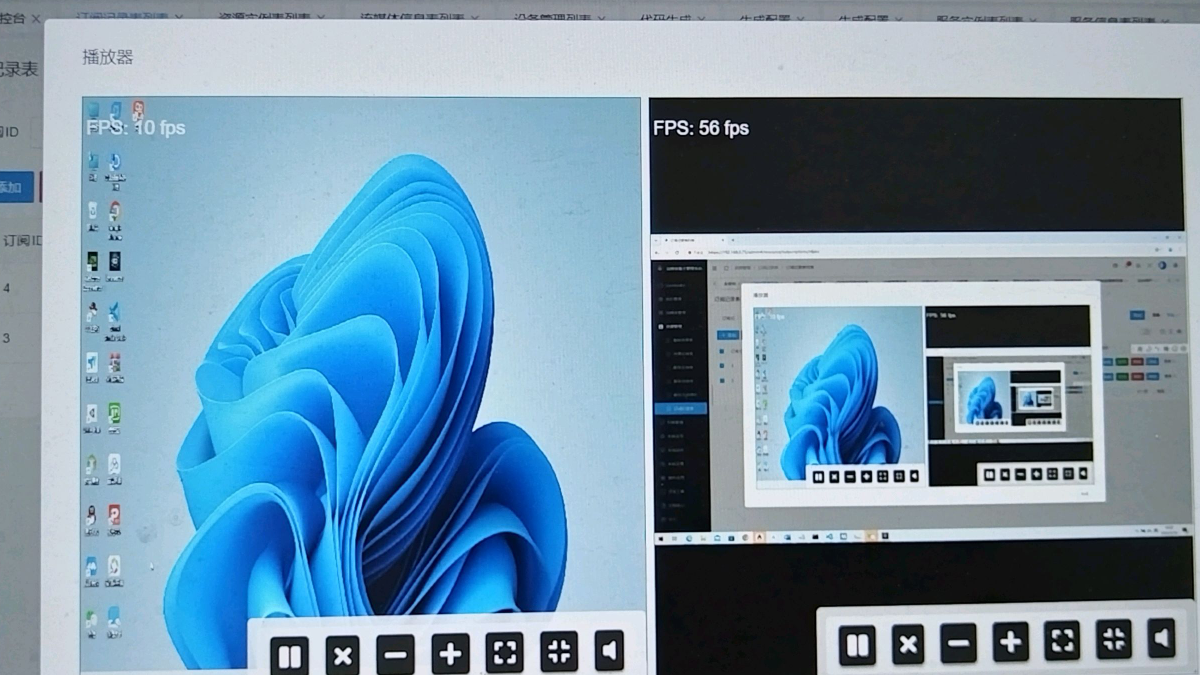The height and width of the screenshot is (675, 1200).
Task: Click the left video with the blue bloom wallpaper
Action: (x=361, y=384)
